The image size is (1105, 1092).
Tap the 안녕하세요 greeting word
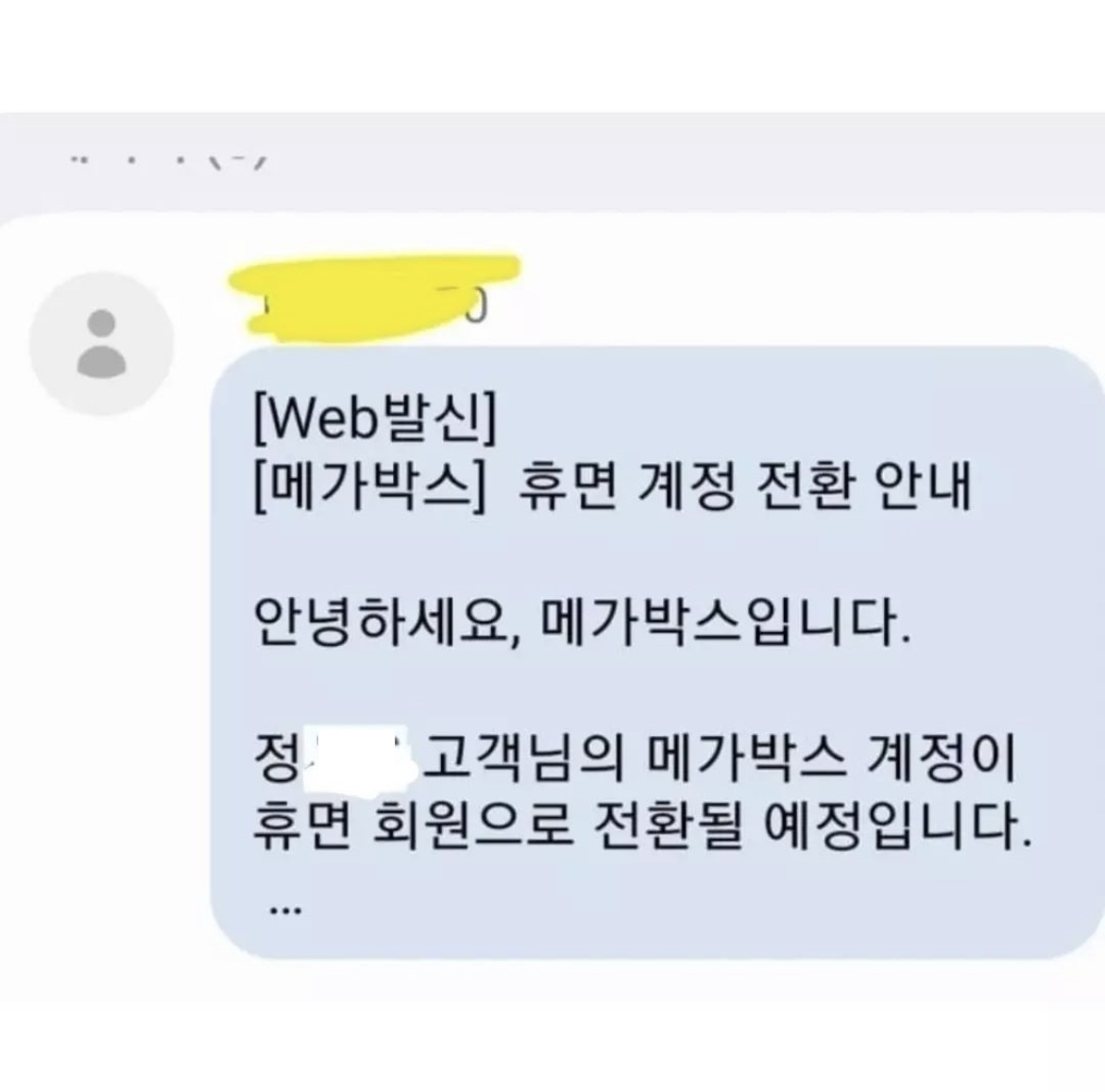(379, 623)
